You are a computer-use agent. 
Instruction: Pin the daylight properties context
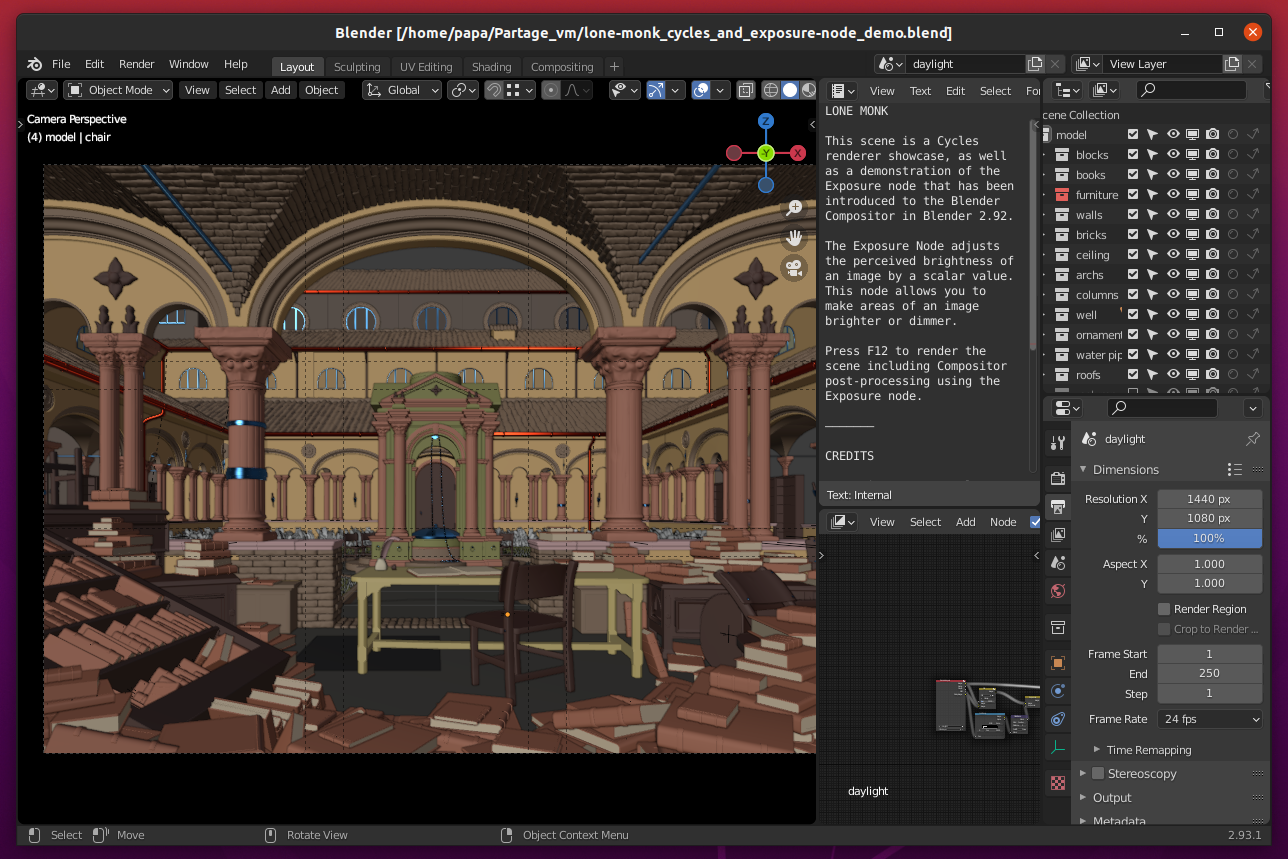point(1253,439)
